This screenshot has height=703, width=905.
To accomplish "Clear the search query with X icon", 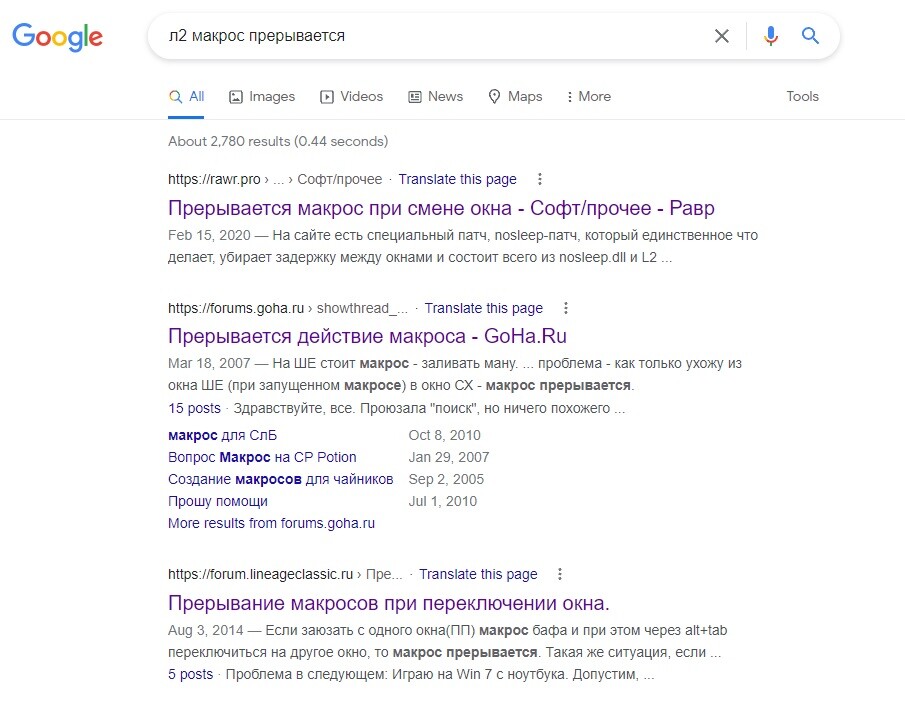I will [721, 36].
